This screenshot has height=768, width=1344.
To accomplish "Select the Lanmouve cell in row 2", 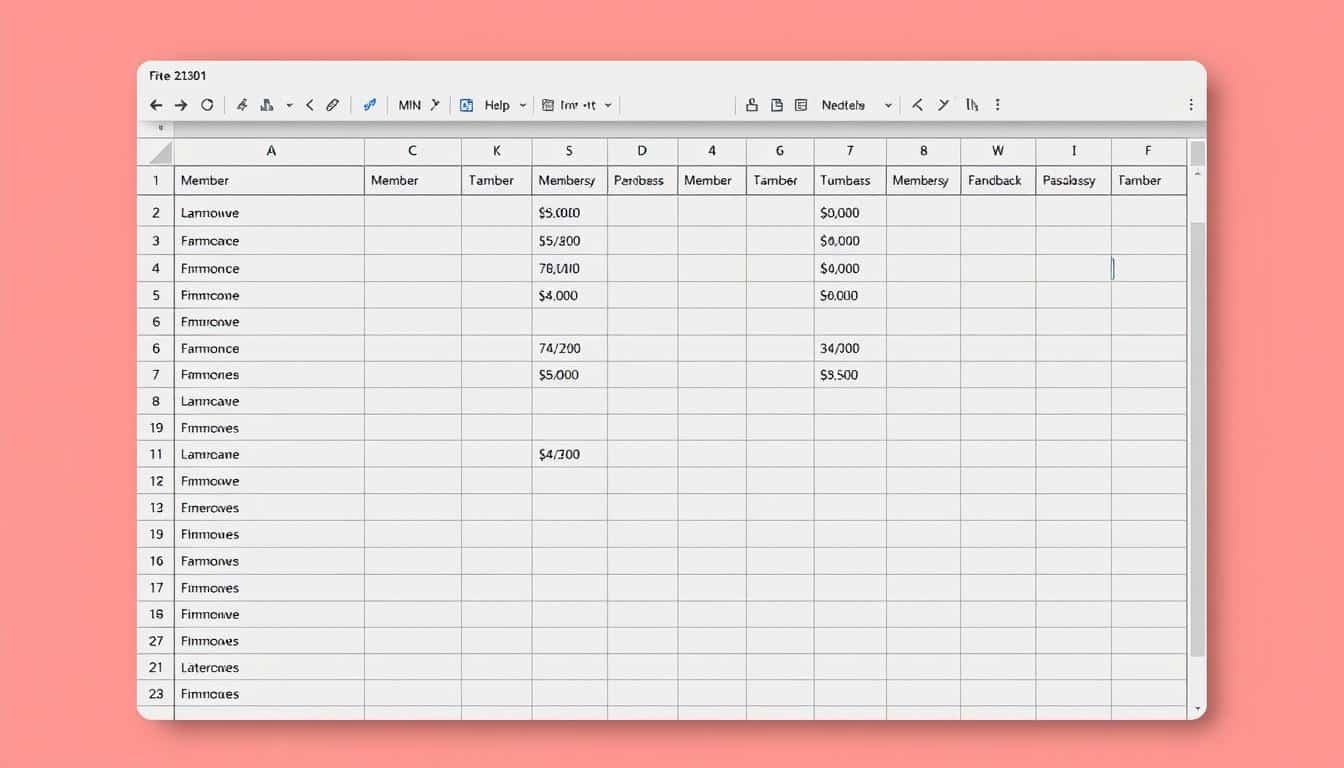I will pyautogui.click(x=270, y=213).
